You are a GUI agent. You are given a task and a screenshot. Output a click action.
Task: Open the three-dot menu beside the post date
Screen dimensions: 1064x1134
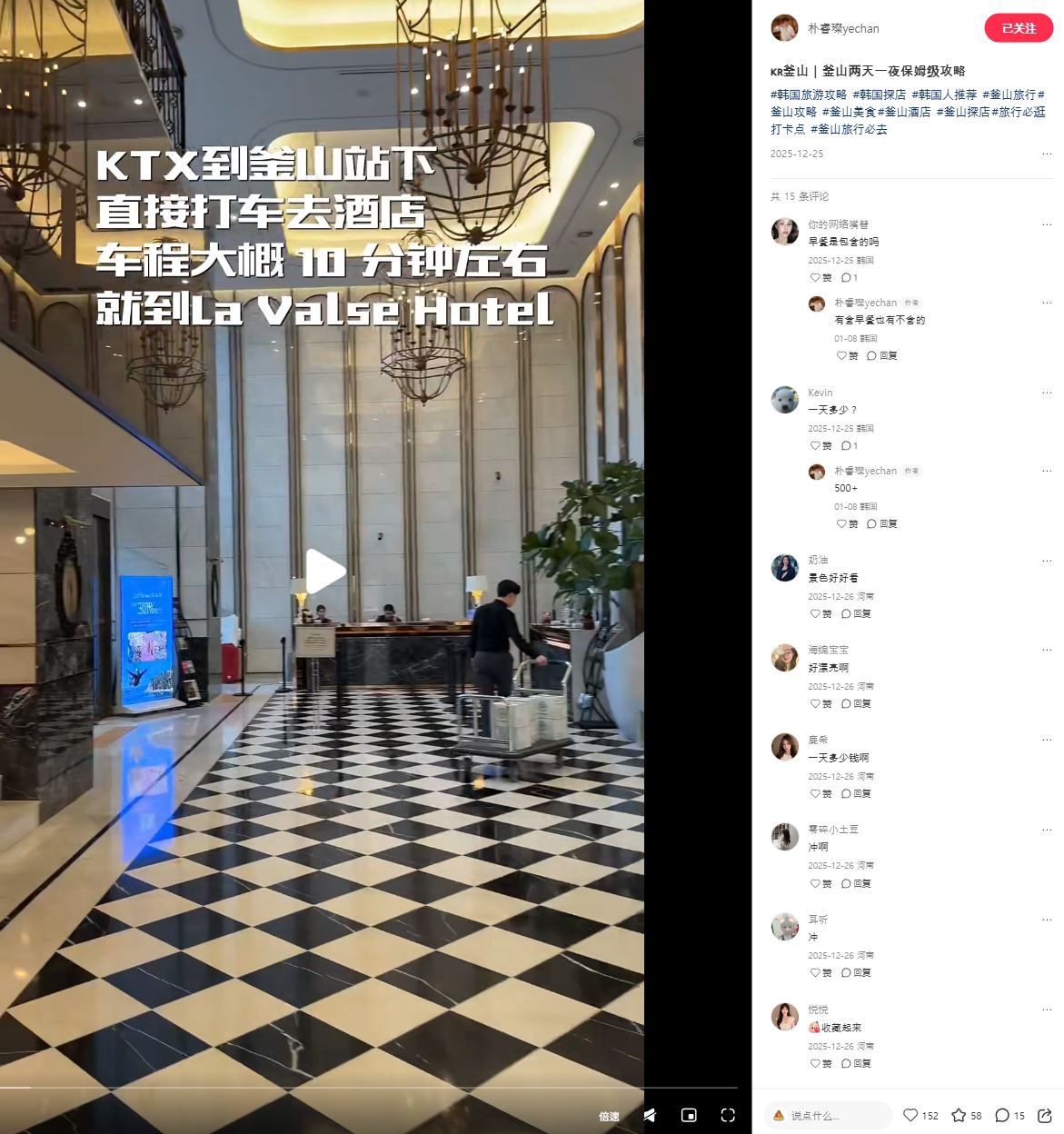1047,154
